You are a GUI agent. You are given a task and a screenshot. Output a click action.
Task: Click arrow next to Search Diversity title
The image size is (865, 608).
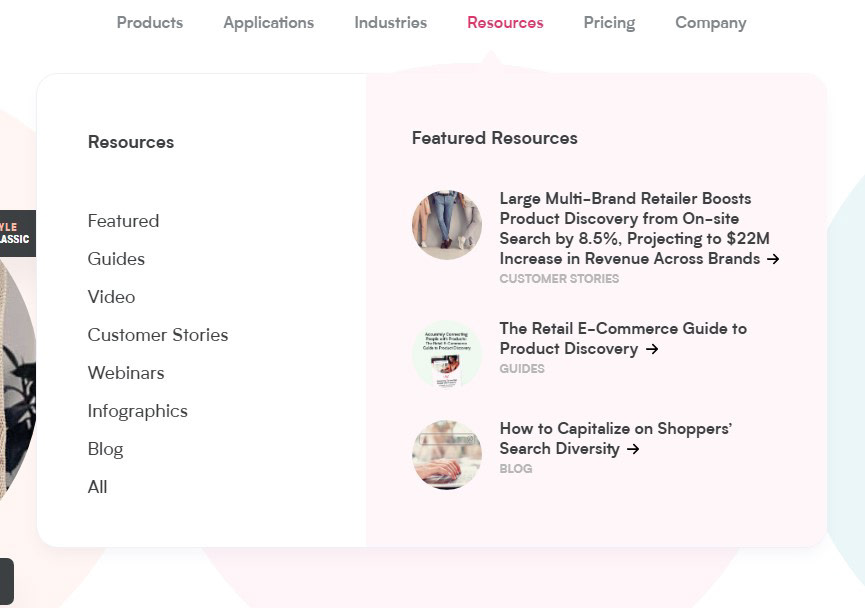tap(633, 449)
